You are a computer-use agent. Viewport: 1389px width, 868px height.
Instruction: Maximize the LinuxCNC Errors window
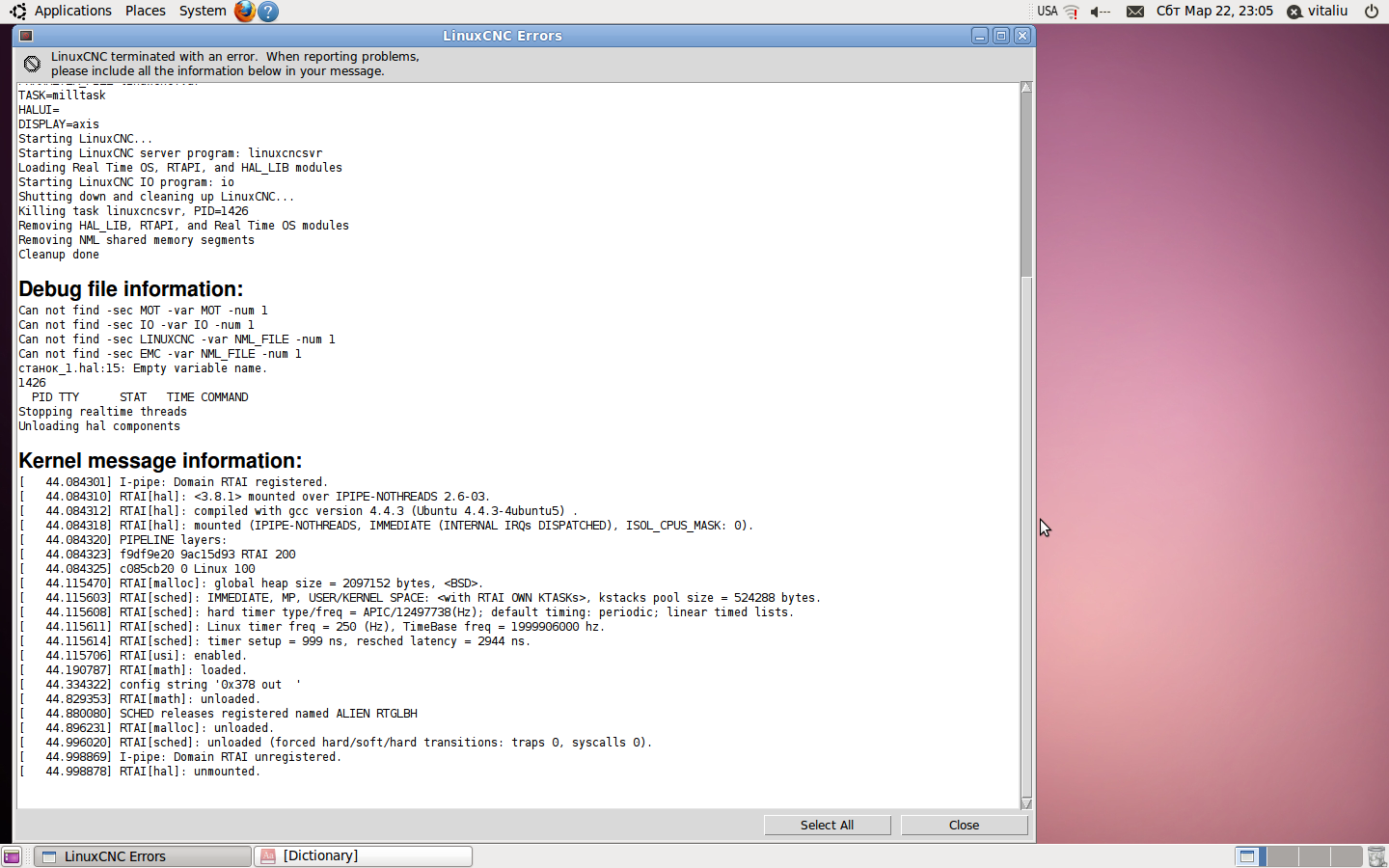pos(1001,36)
